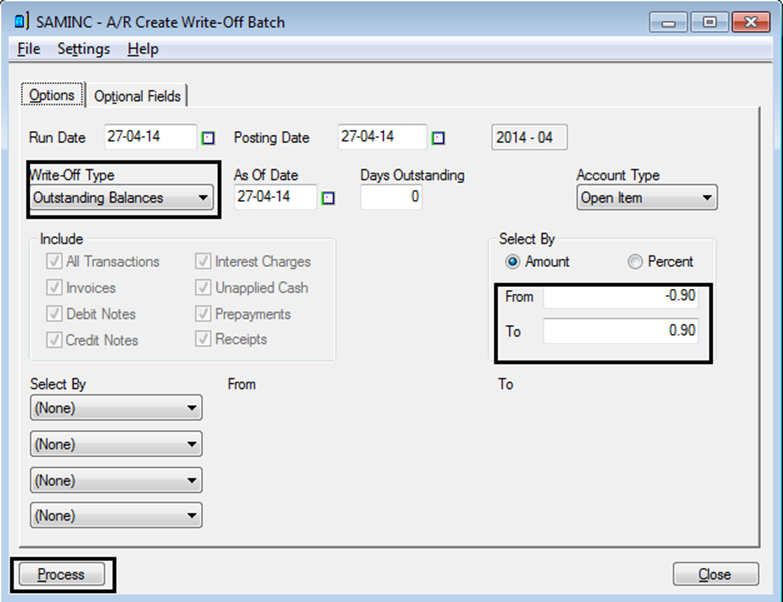Screen dimensions: 783x602
Task: Maximize the A/R Create Write-Off Batch window
Action: [x=710, y=22]
